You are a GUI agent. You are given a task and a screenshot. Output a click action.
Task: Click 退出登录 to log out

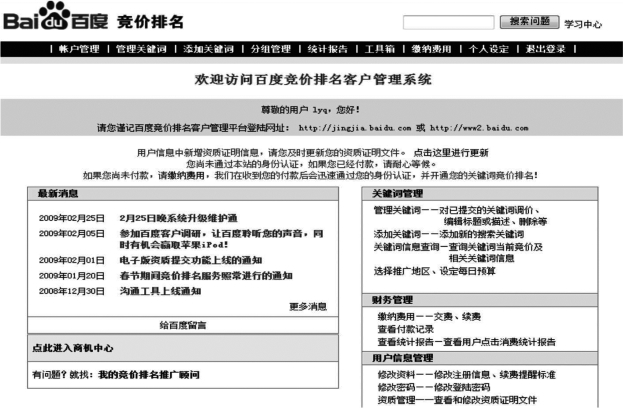coord(546,49)
